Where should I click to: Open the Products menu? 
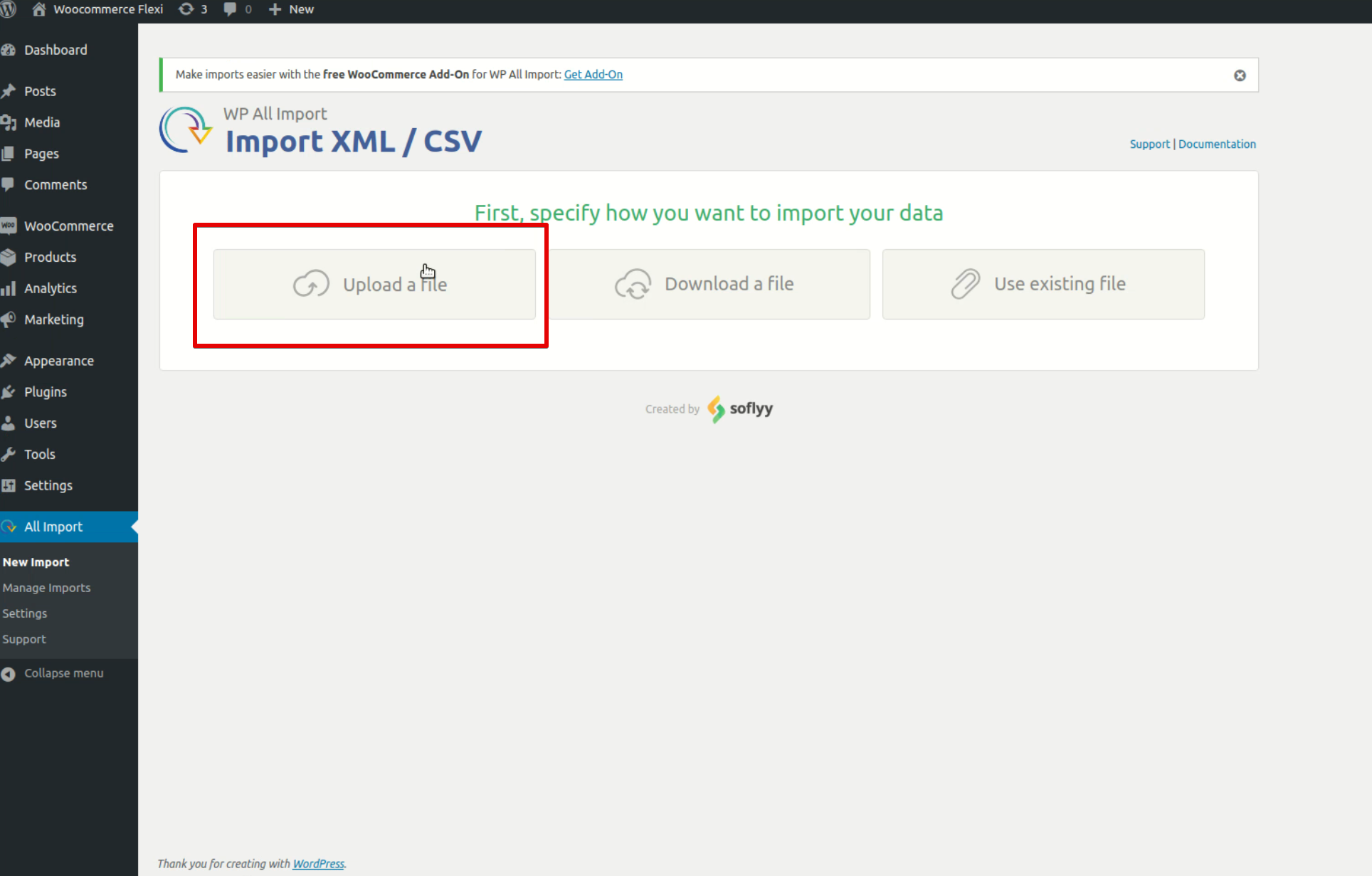click(50, 257)
